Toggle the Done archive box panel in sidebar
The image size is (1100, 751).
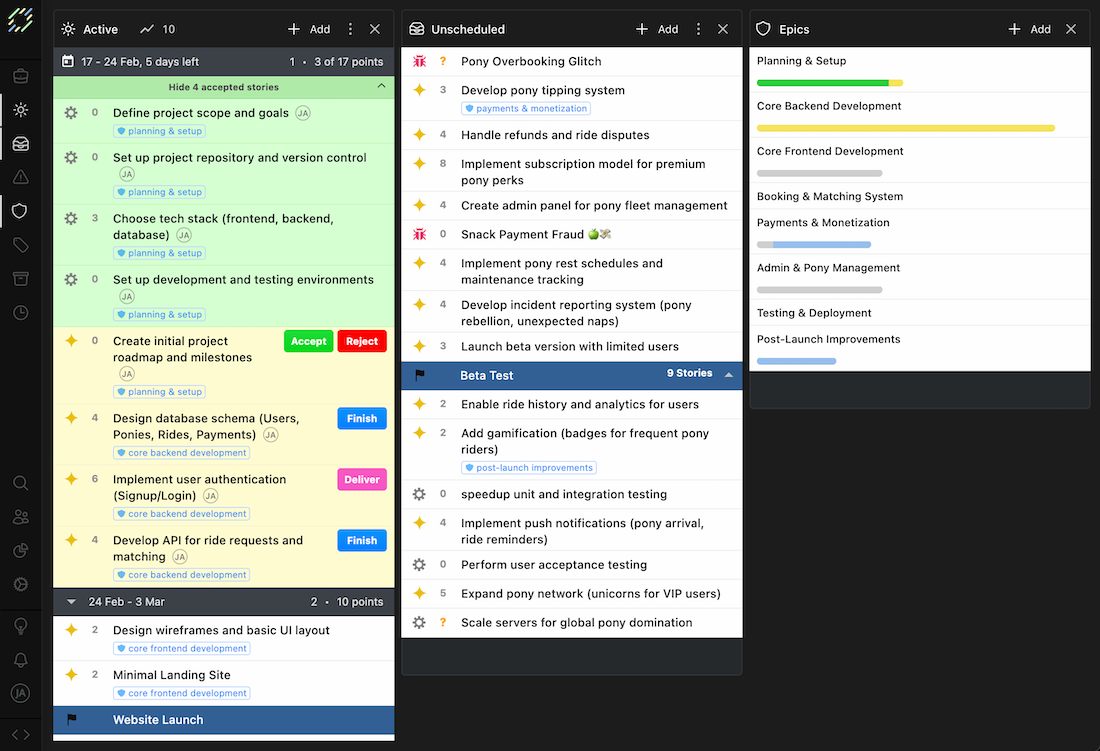pyautogui.click(x=20, y=279)
